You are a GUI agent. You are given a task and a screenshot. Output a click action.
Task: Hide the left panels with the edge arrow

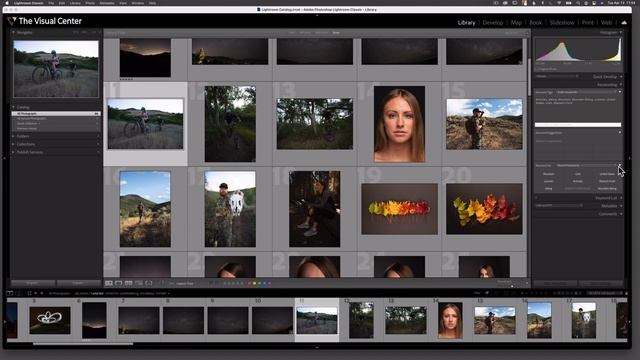pyautogui.click(x=4, y=158)
